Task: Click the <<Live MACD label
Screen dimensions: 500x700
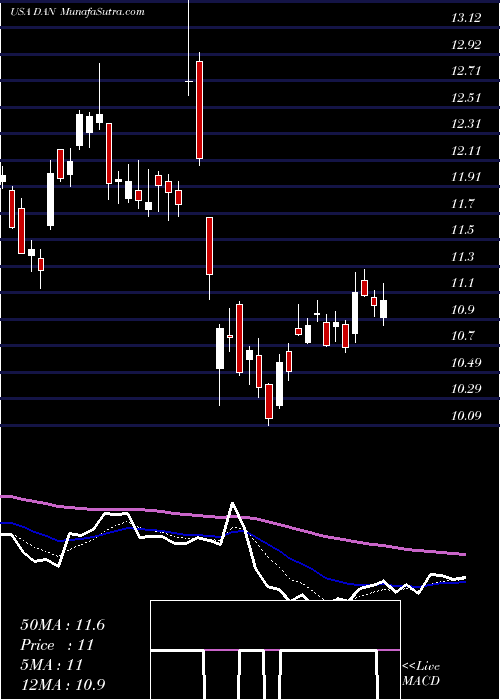Action: point(421,674)
